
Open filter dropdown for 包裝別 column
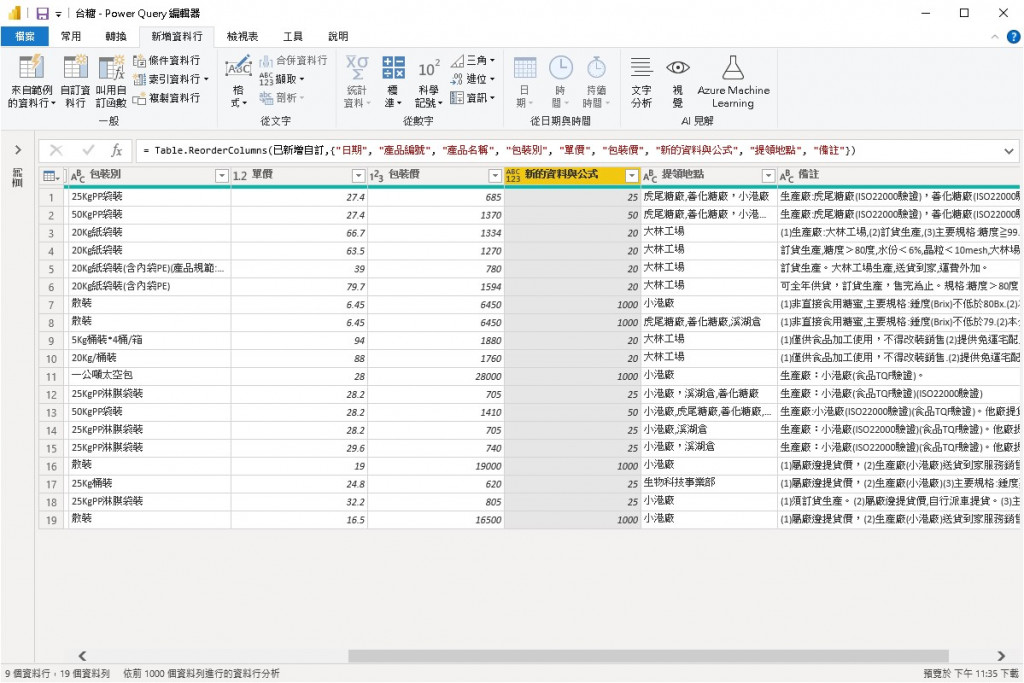click(221, 176)
